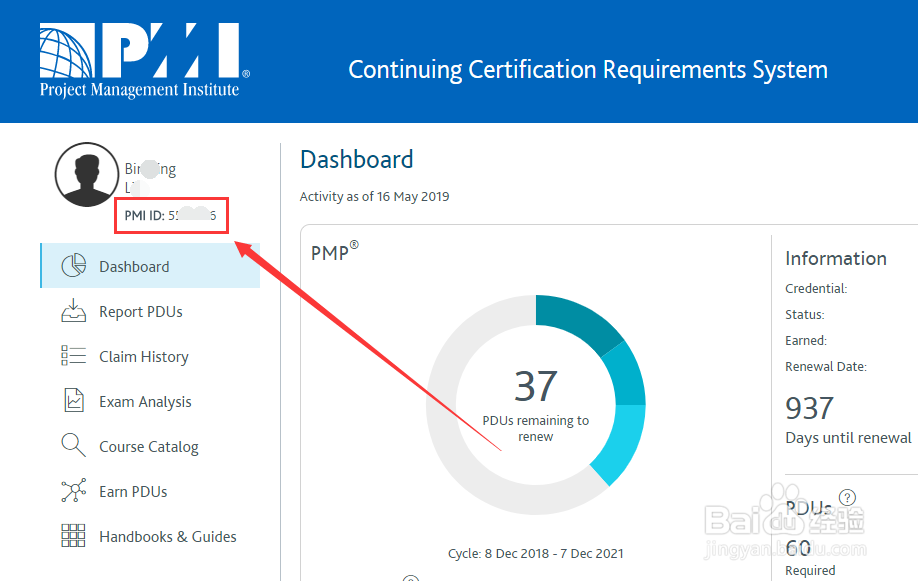Click the PMI ID text
The image size is (918, 581).
(170, 216)
